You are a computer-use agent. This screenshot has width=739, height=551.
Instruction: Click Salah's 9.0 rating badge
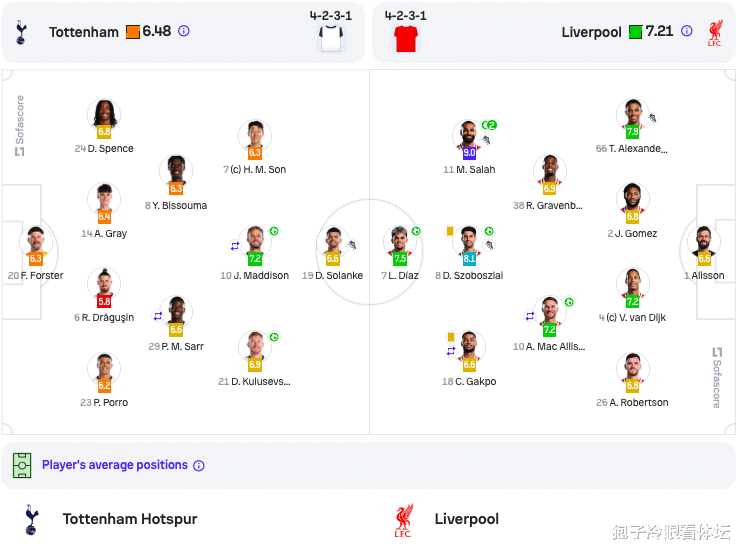click(x=469, y=153)
